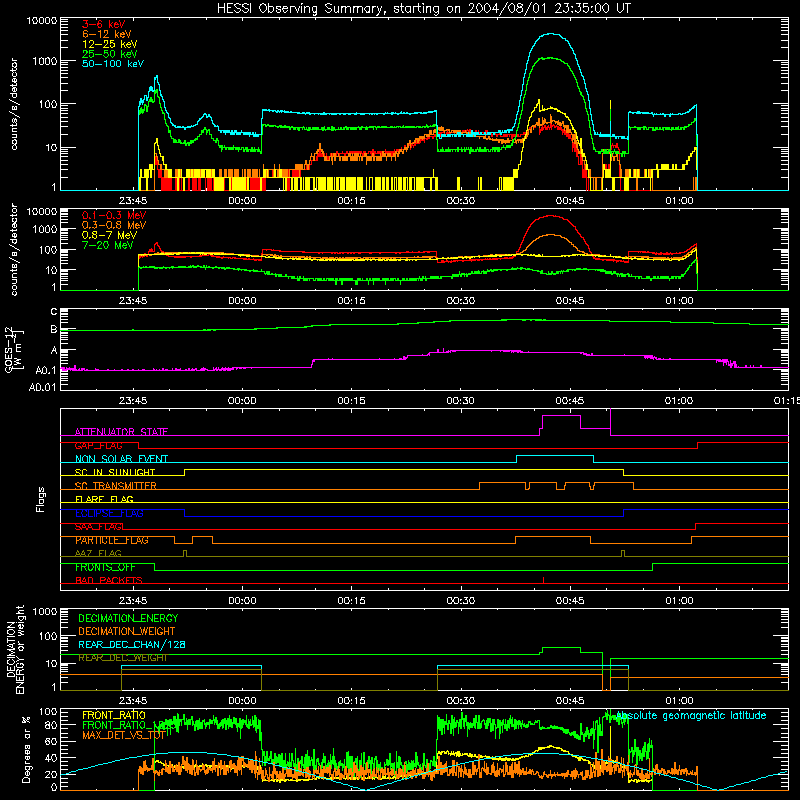
Task: Select the FRONTS_OFF flag label
Action: tap(105, 567)
